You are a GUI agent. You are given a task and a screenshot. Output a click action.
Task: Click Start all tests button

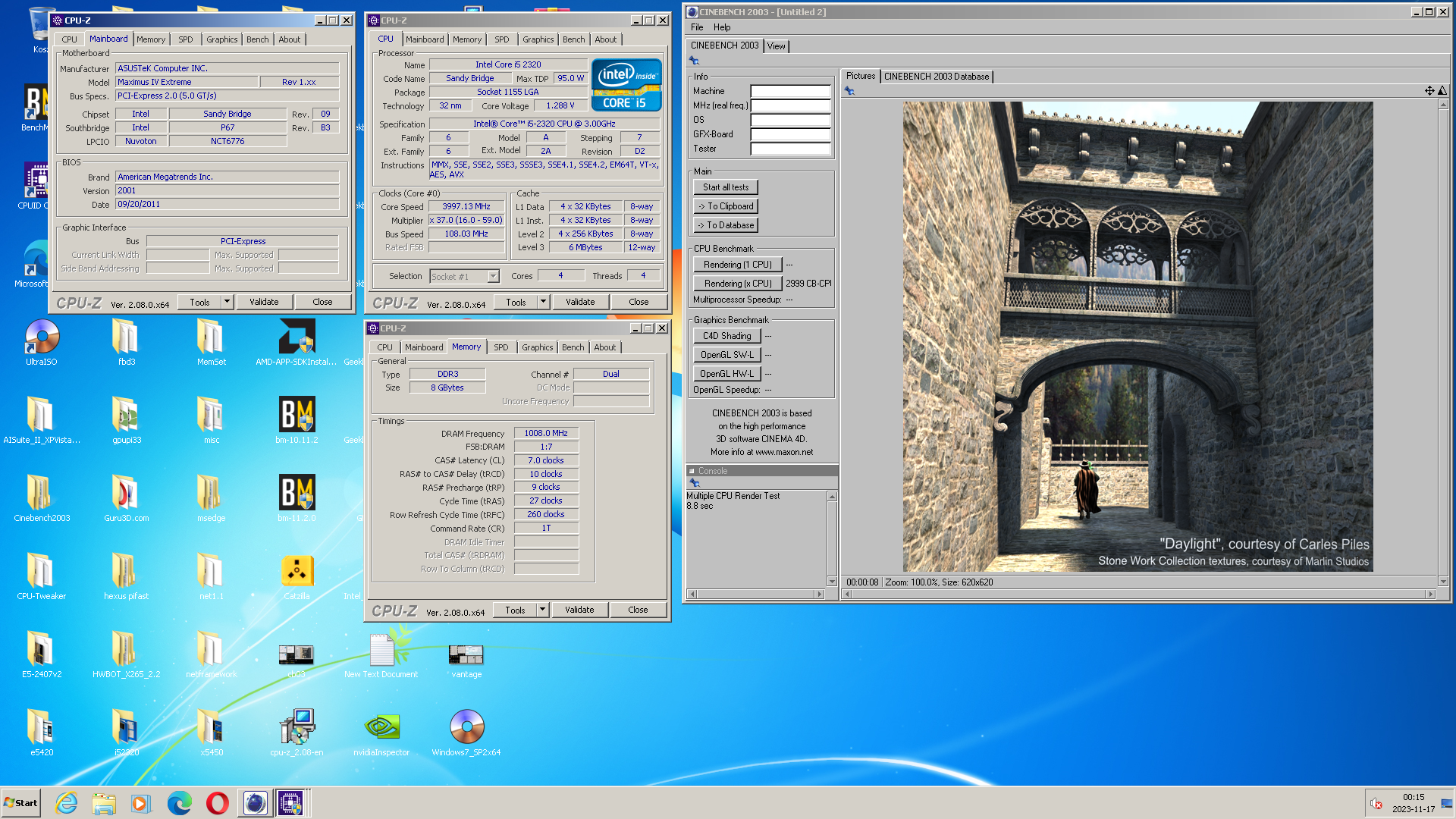pos(726,187)
